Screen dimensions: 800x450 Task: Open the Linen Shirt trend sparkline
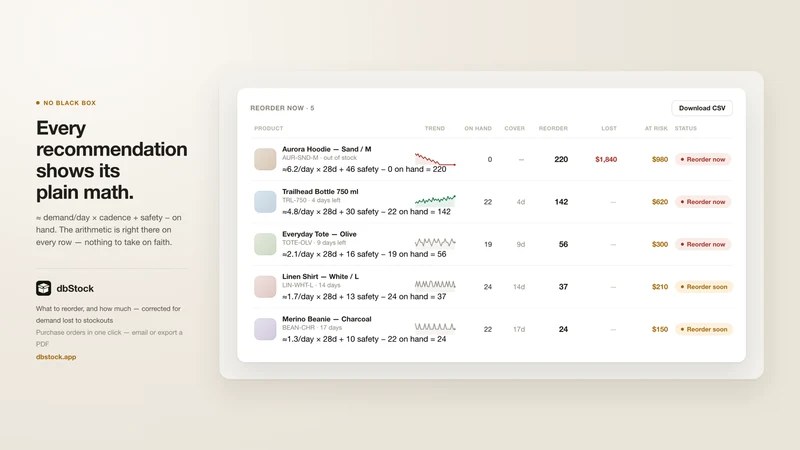pyautogui.click(x=435, y=285)
